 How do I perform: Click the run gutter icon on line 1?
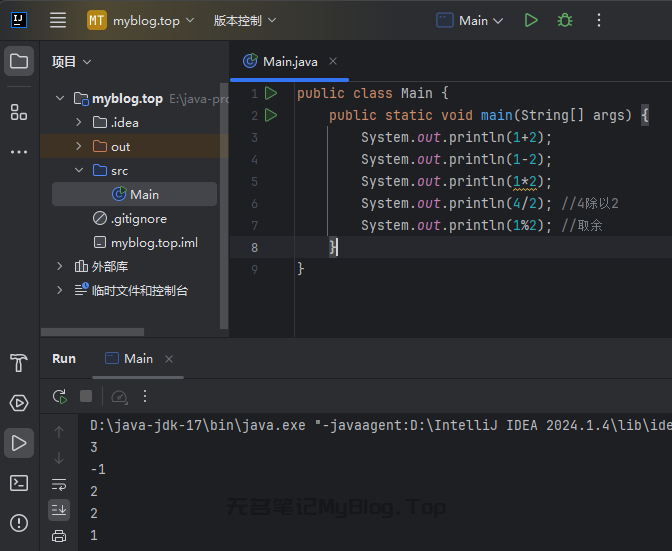271,93
